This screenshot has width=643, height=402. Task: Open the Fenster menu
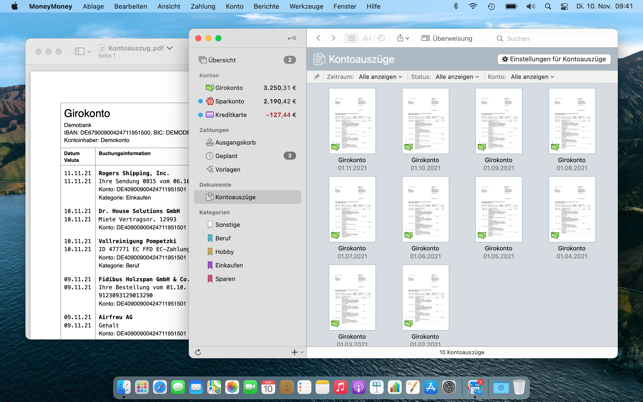344,6
